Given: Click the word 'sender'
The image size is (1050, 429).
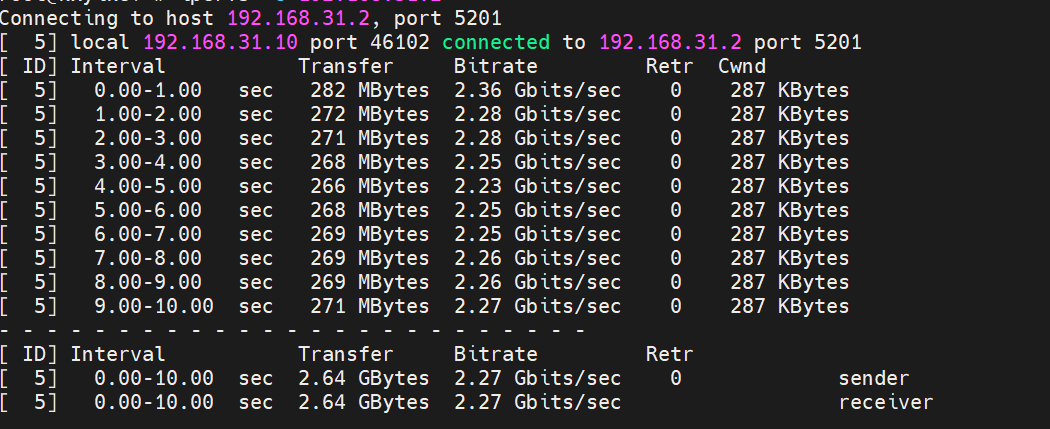Looking at the screenshot, I should click(874, 379).
